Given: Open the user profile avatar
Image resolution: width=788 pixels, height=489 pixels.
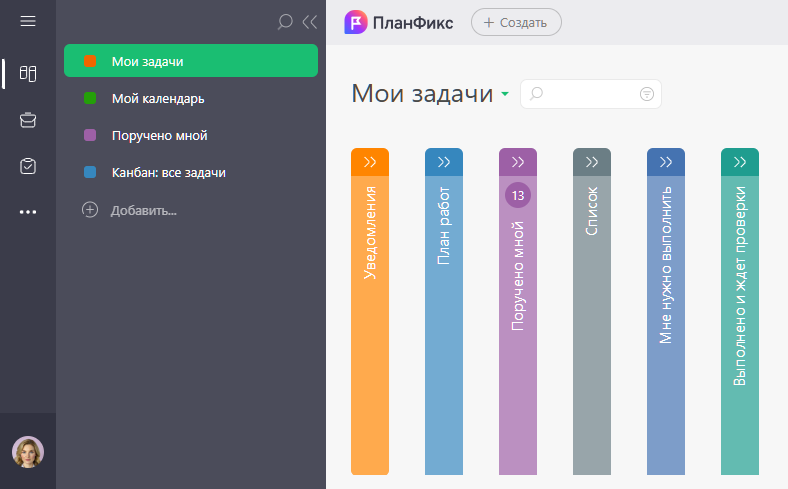Looking at the screenshot, I should [28, 452].
